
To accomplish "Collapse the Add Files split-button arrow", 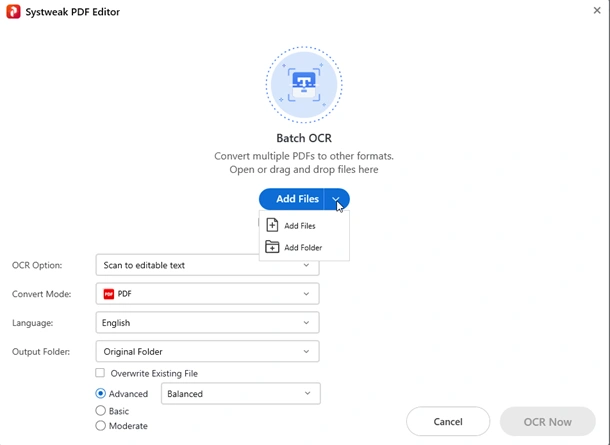I will coord(336,199).
